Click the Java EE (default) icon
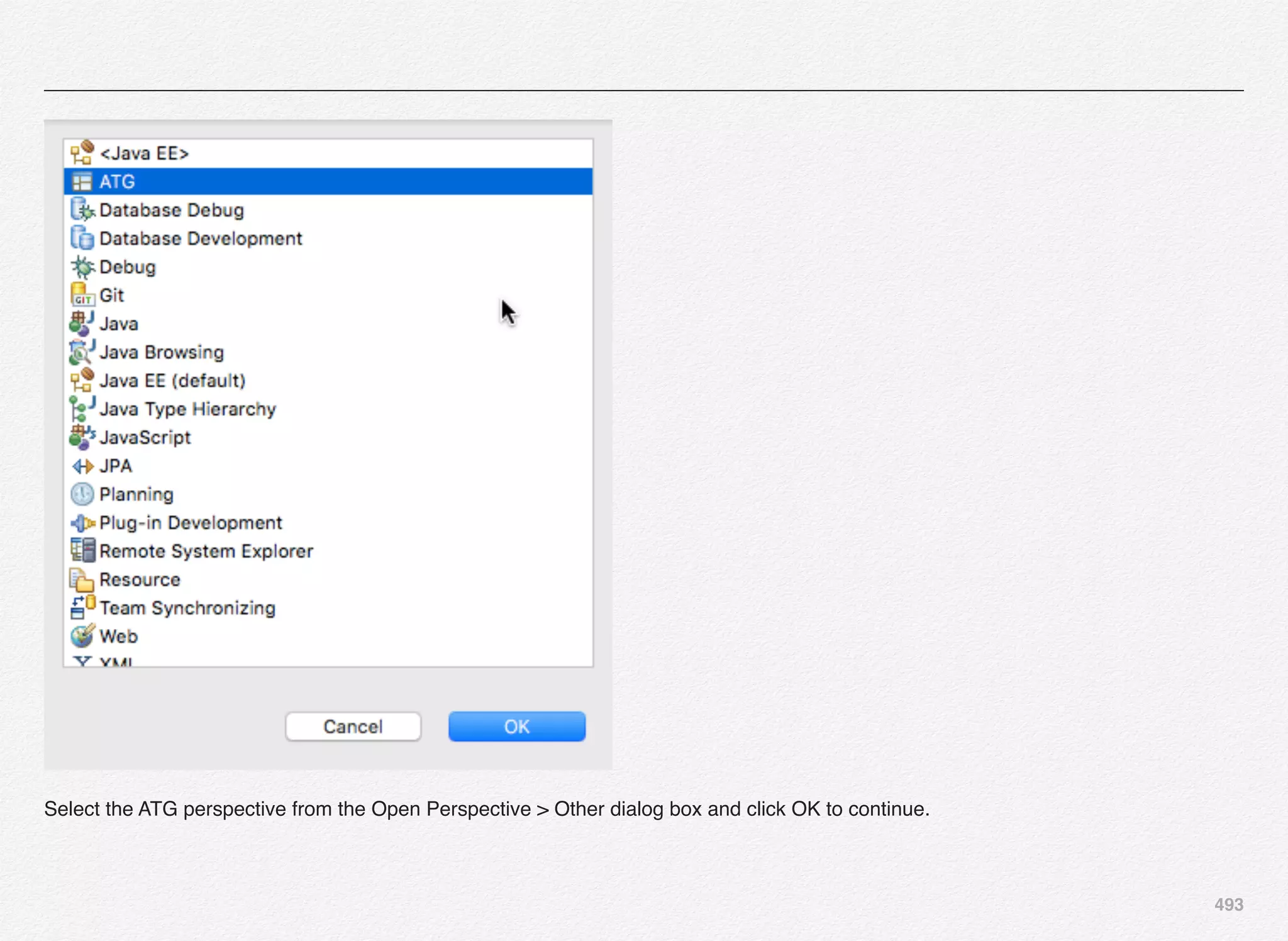This screenshot has width=1288, height=941. pos(82,381)
